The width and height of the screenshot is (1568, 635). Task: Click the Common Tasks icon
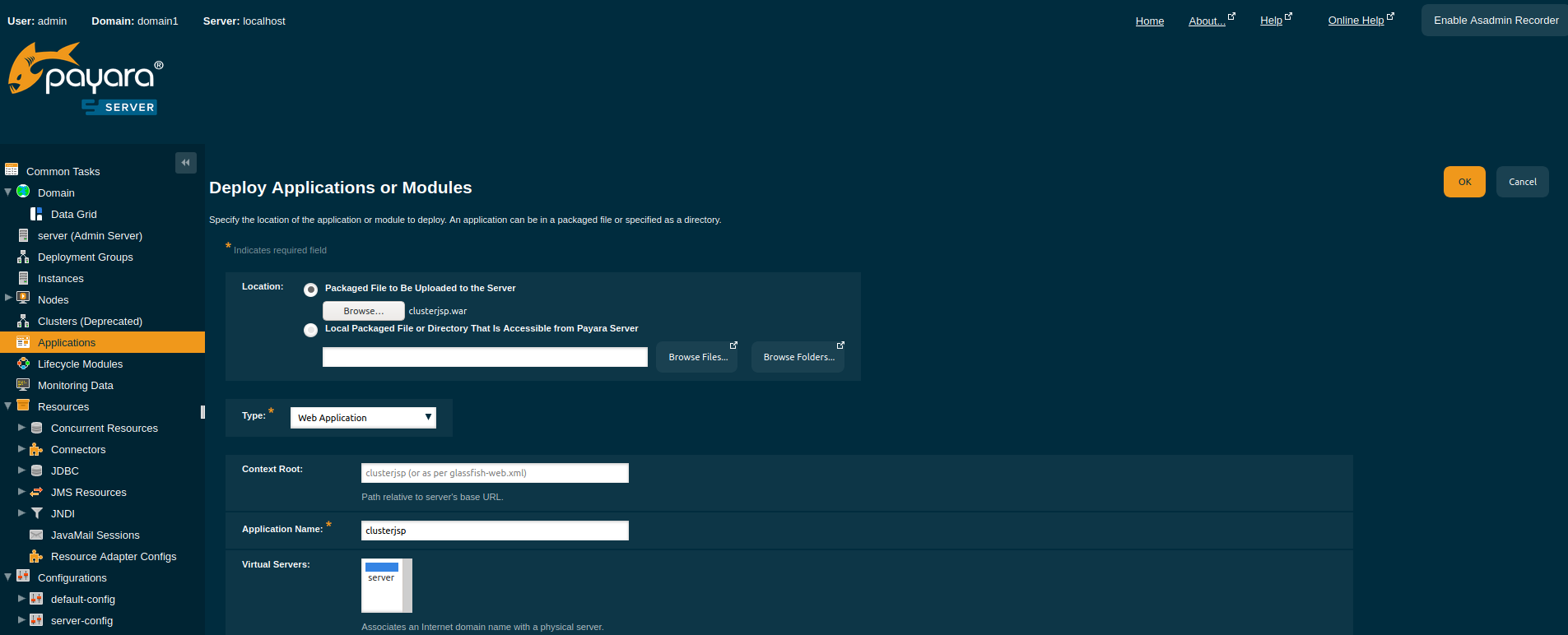tap(12, 170)
